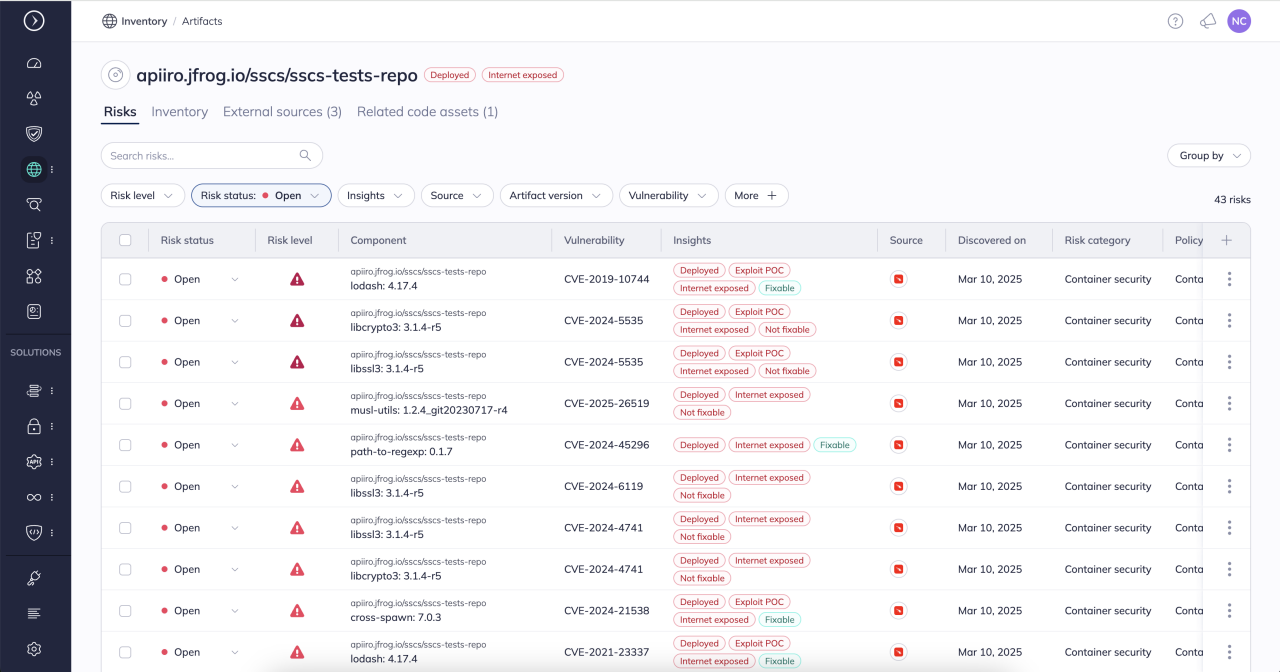Click risk level triangle for CVE-2024-6119 row

point(297,487)
